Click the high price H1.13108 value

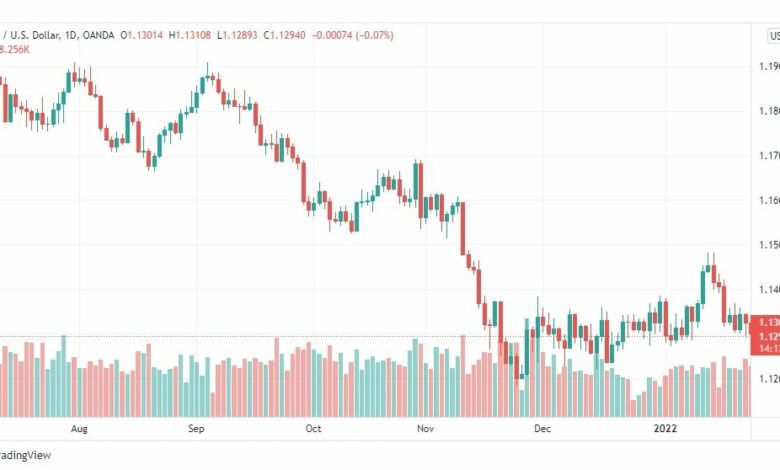point(190,35)
